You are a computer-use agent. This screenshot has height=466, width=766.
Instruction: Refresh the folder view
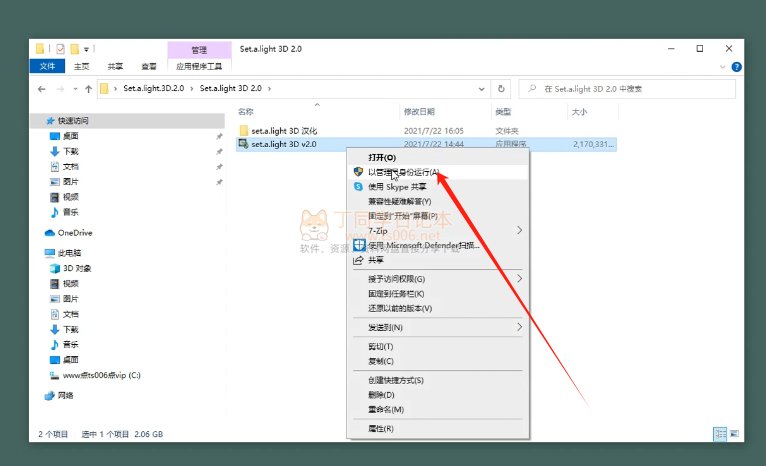coord(501,89)
